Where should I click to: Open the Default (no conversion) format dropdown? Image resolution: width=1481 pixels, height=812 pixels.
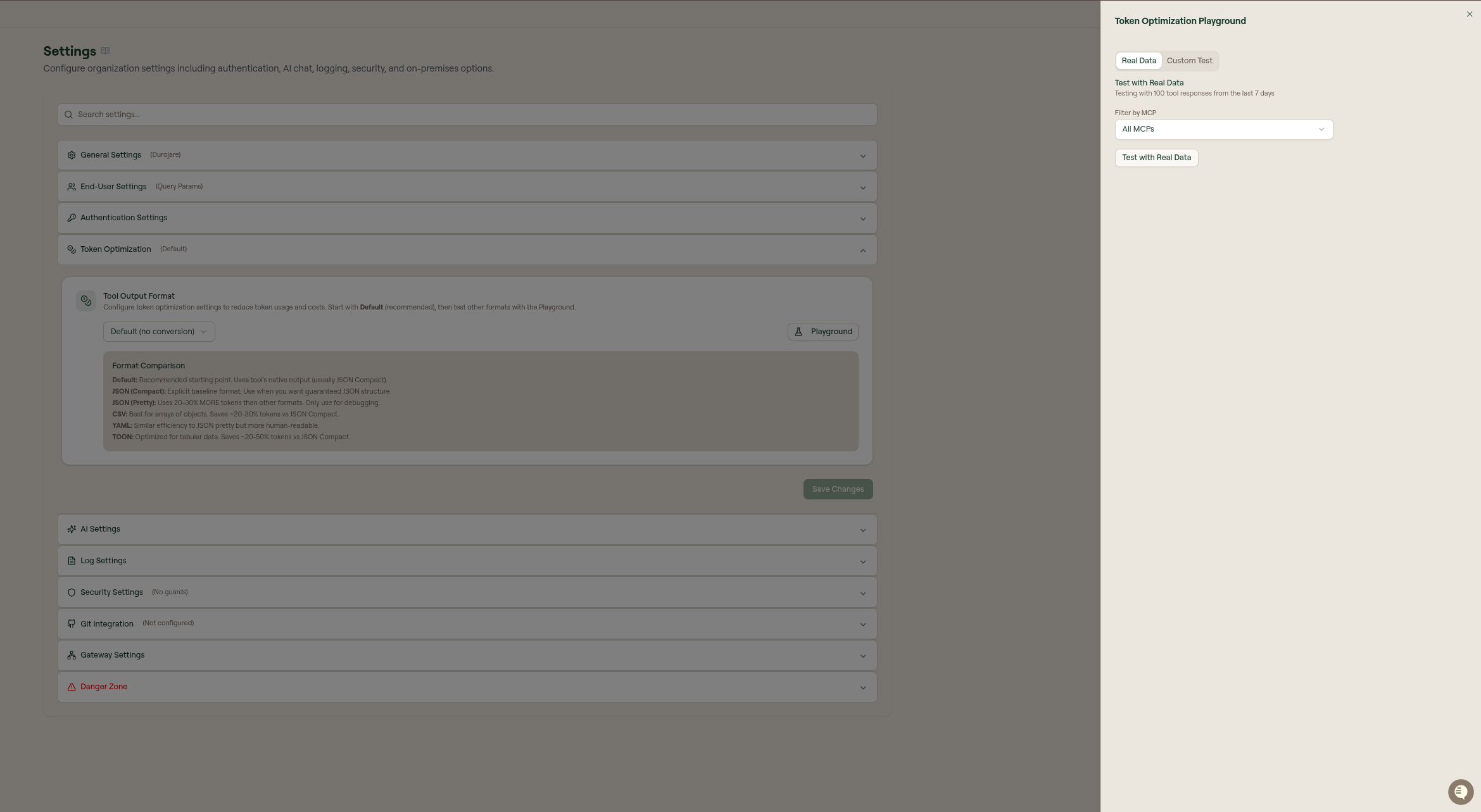[159, 332]
